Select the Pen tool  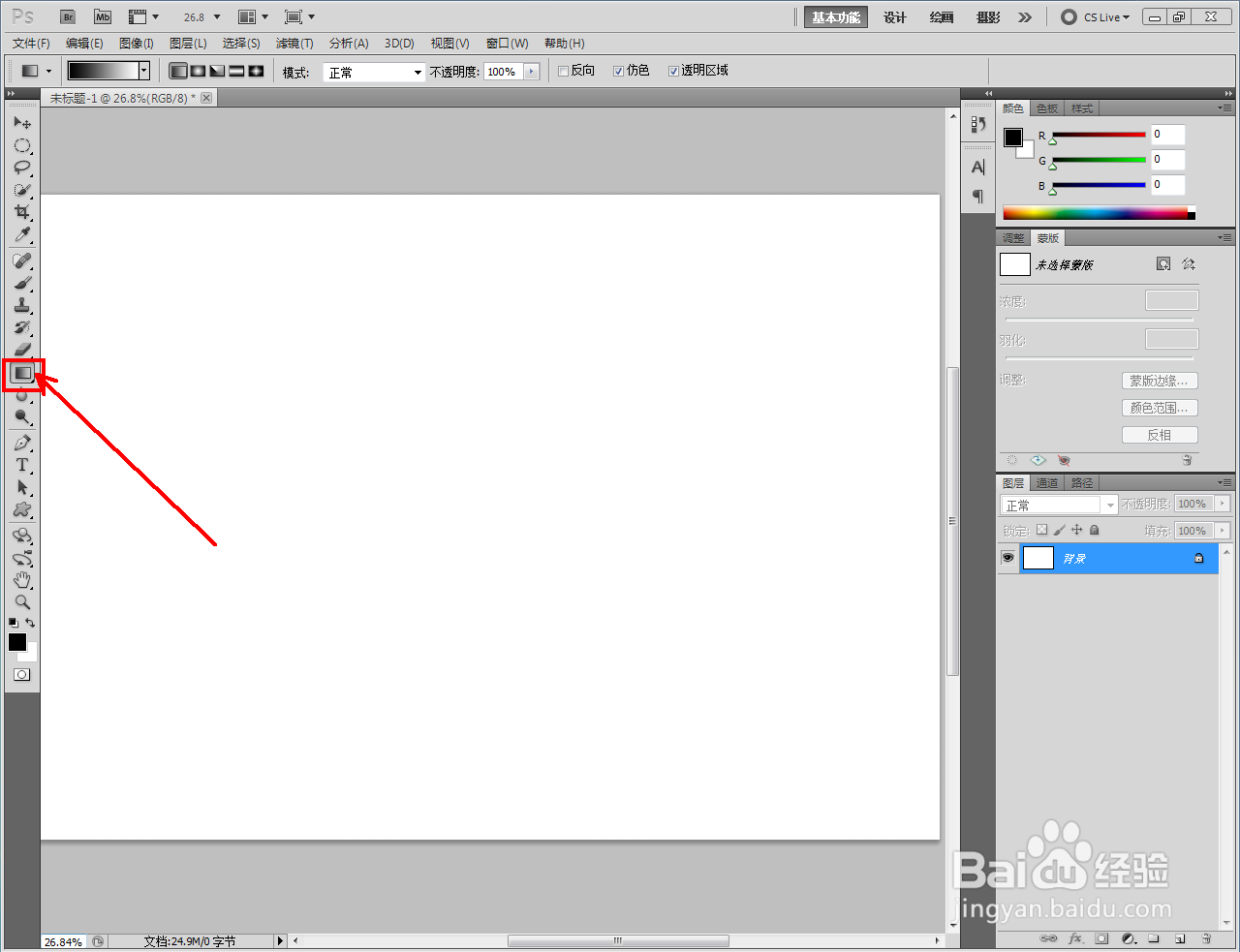point(22,444)
